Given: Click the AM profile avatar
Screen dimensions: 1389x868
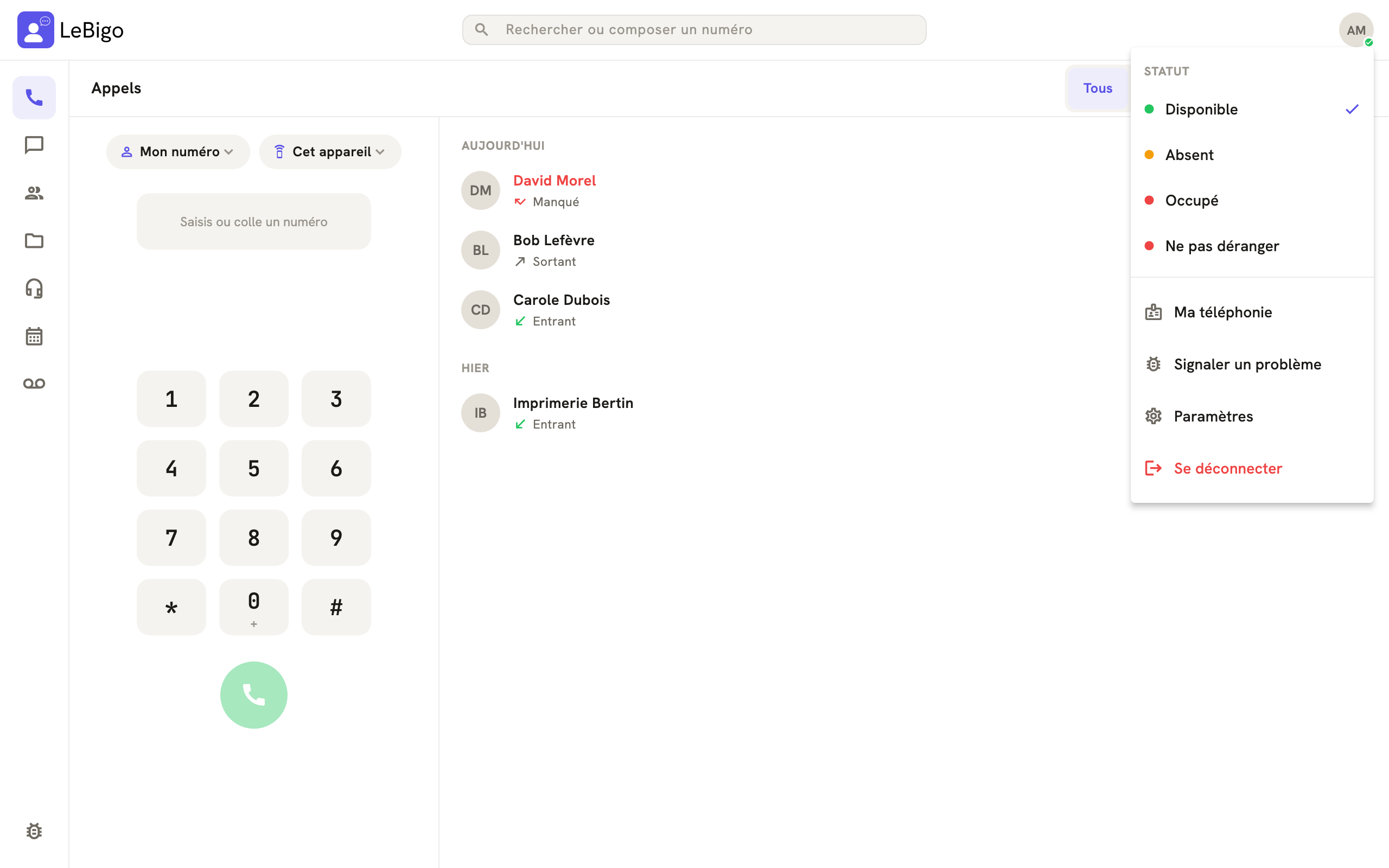Looking at the screenshot, I should pyautogui.click(x=1356, y=30).
